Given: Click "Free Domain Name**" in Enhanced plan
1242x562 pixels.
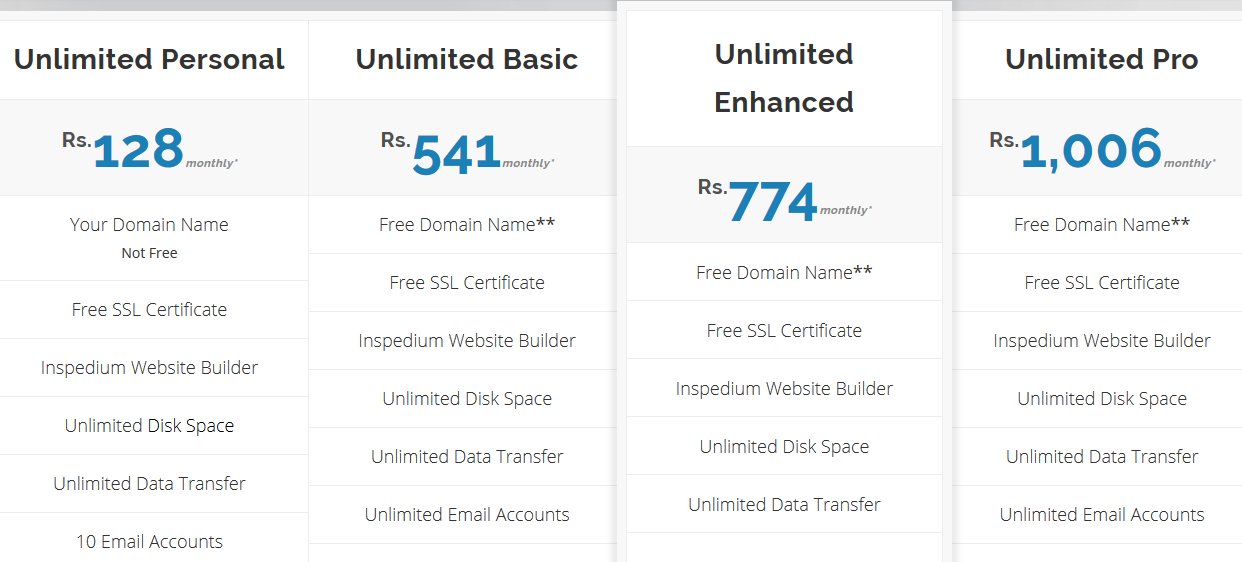Looking at the screenshot, I should (784, 272).
